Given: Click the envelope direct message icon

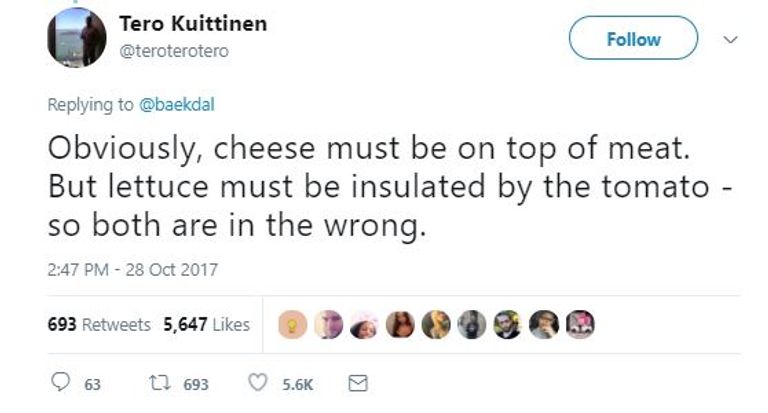Looking at the screenshot, I should tap(356, 383).
